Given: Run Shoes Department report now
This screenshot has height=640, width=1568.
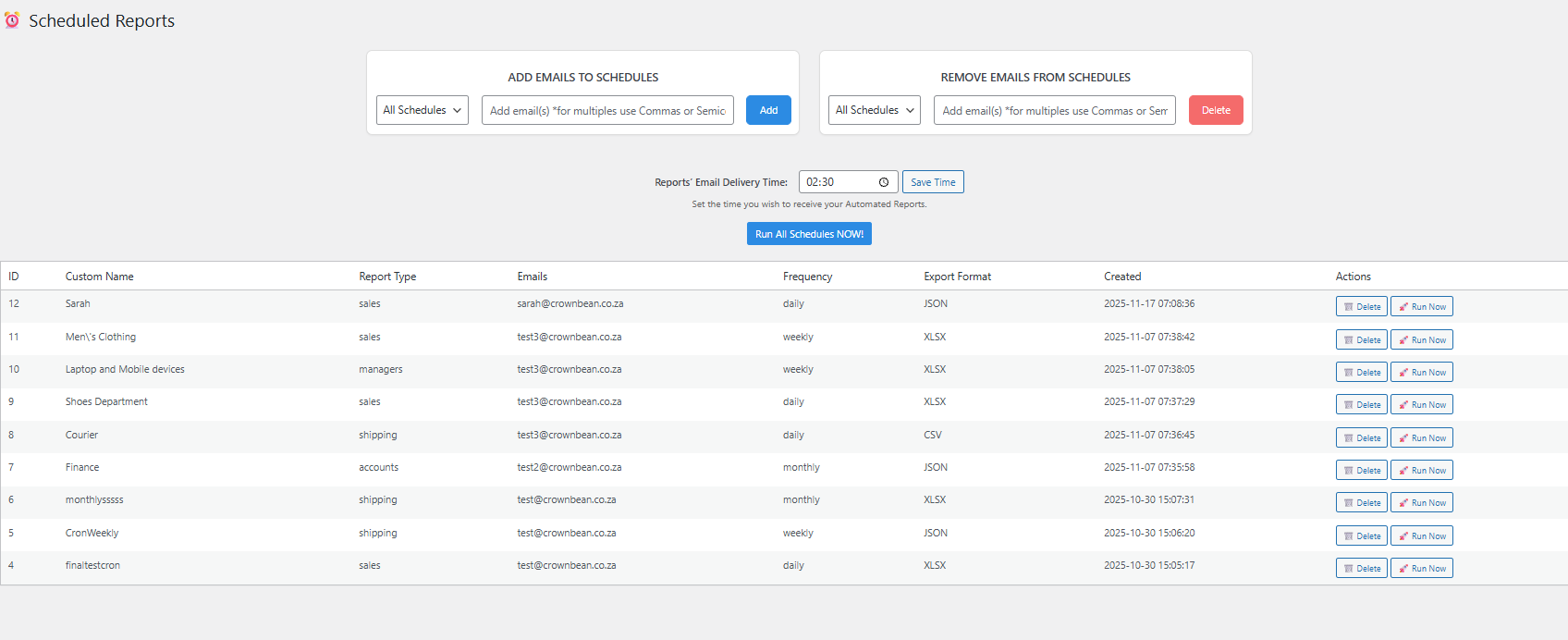Looking at the screenshot, I should 1421,404.
